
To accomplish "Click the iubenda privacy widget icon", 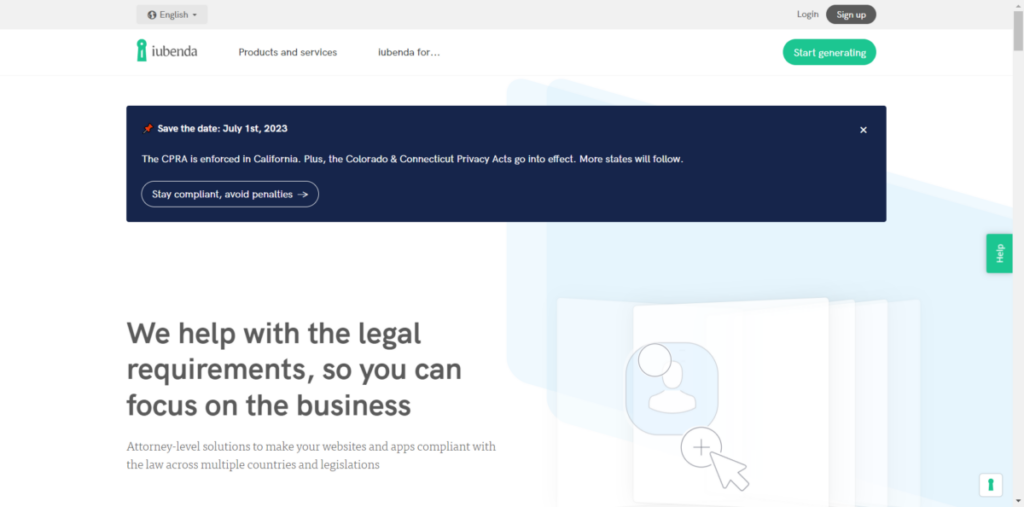I will (991, 485).
